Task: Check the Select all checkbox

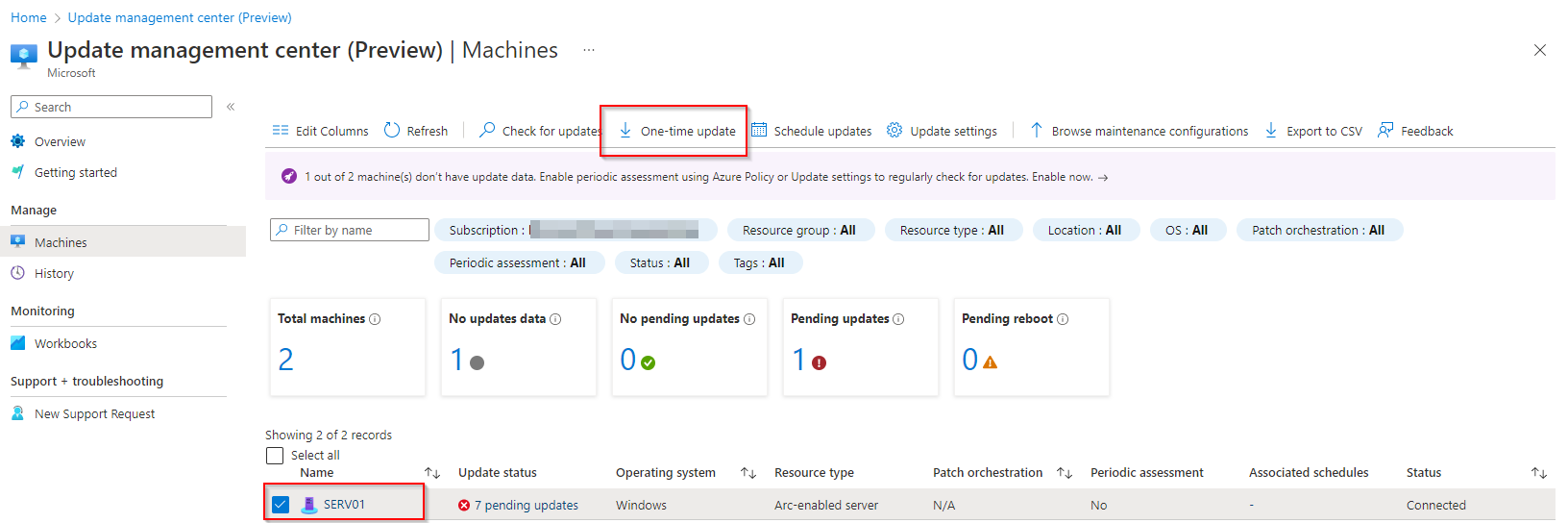Action: (x=275, y=456)
